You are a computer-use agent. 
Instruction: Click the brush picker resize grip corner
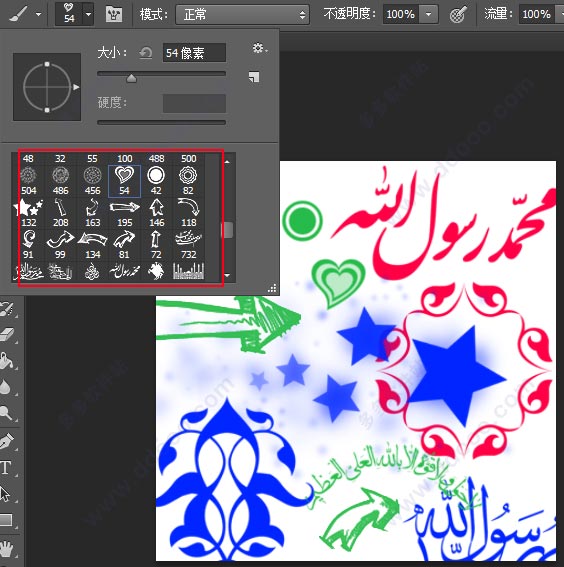[x=272, y=288]
